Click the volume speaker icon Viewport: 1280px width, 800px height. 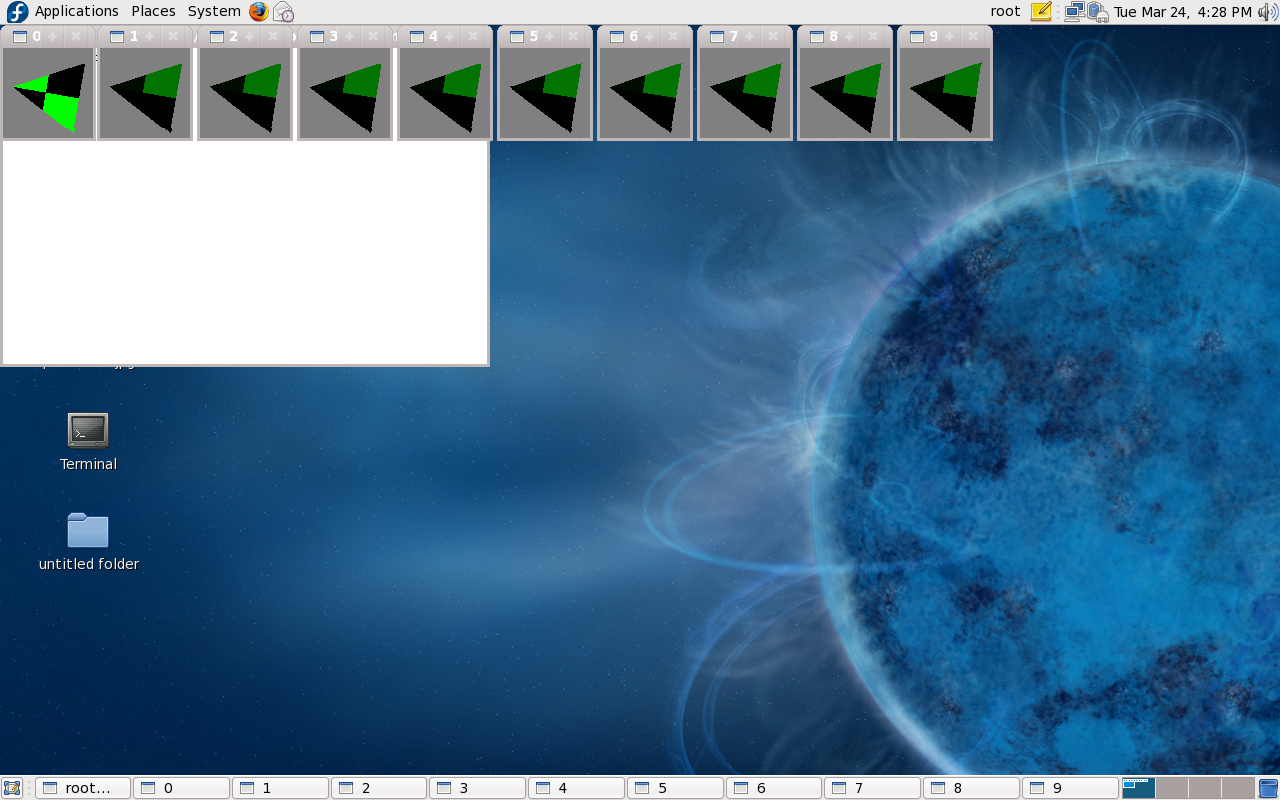1268,11
